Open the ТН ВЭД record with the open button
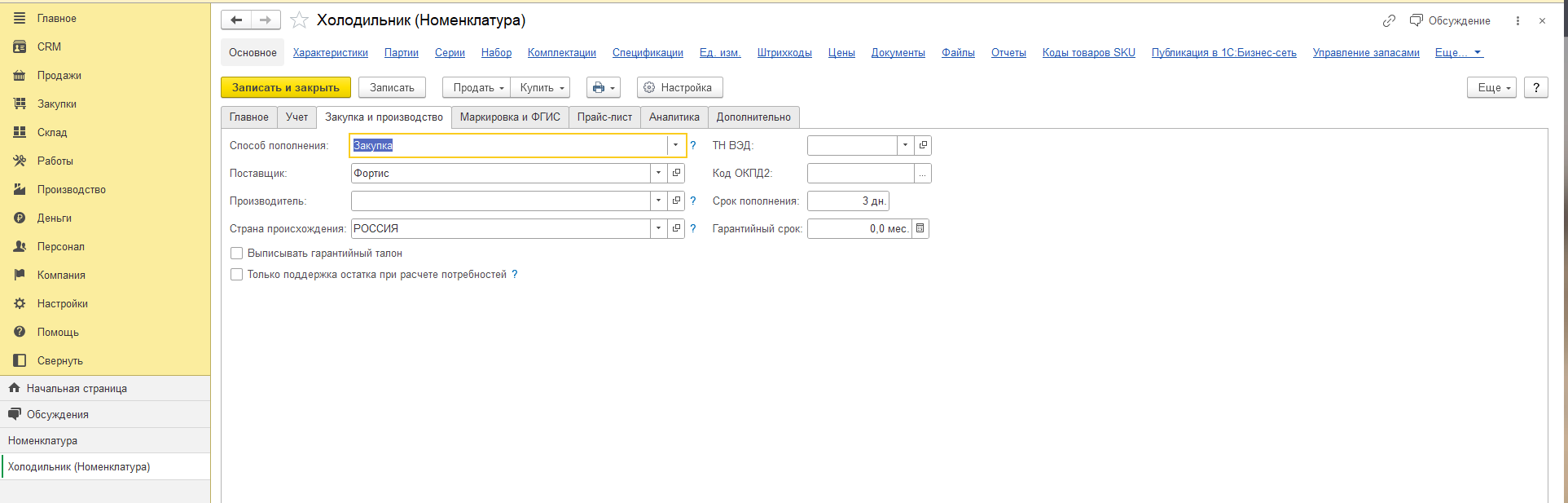This screenshot has height=503, width=1568. click(923, 145)
